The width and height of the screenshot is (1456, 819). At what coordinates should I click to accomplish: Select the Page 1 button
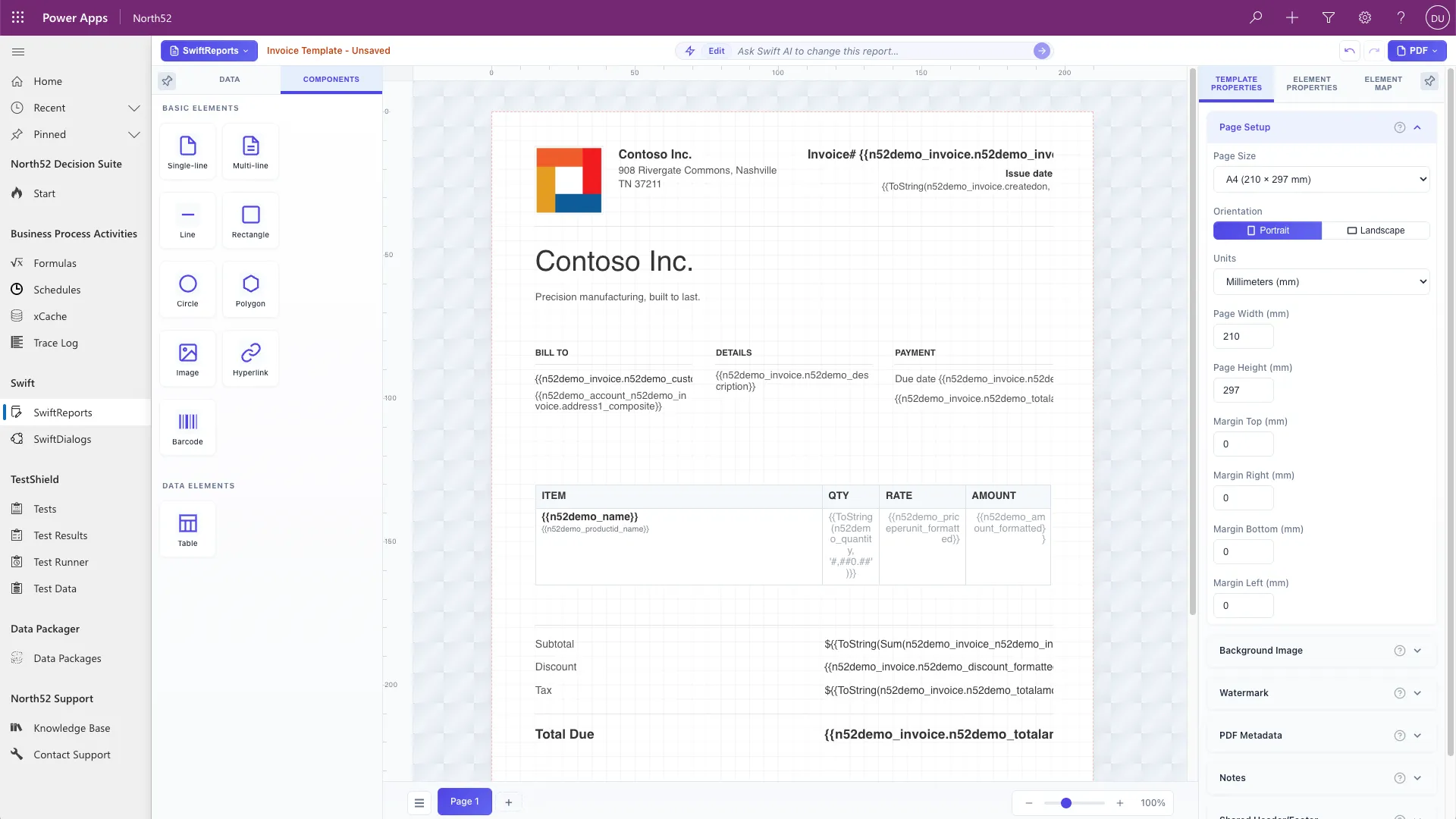click(x=465, y=802)
